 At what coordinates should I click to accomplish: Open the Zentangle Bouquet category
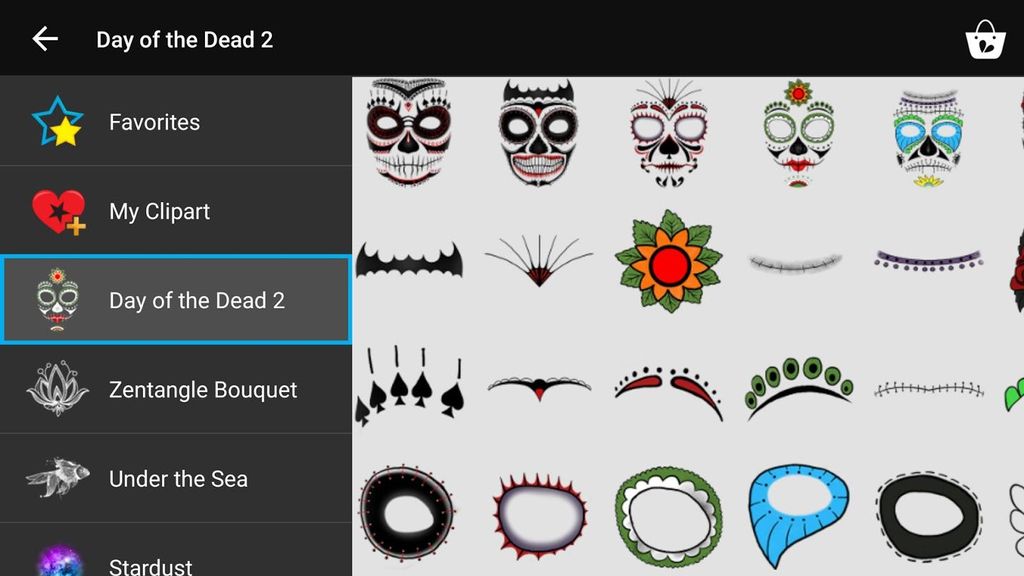176,389
